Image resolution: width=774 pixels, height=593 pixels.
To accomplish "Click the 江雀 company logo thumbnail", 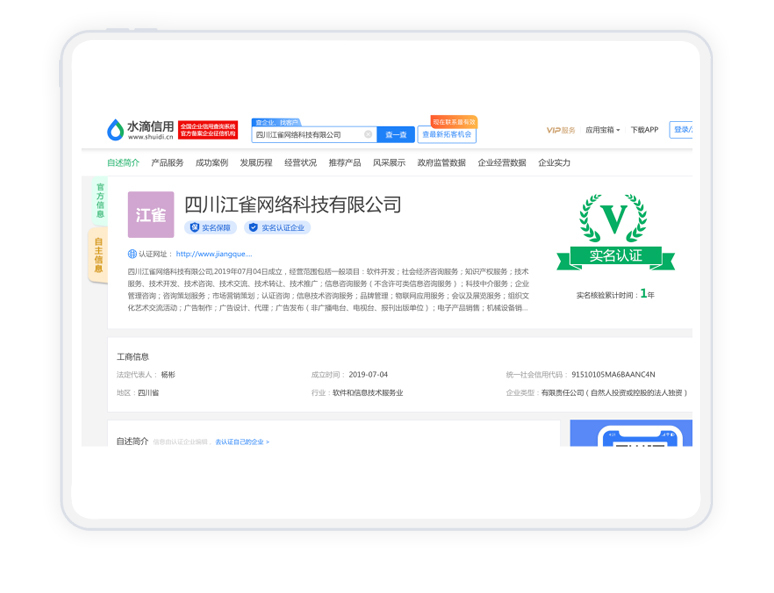I will (x=151, y=215).
